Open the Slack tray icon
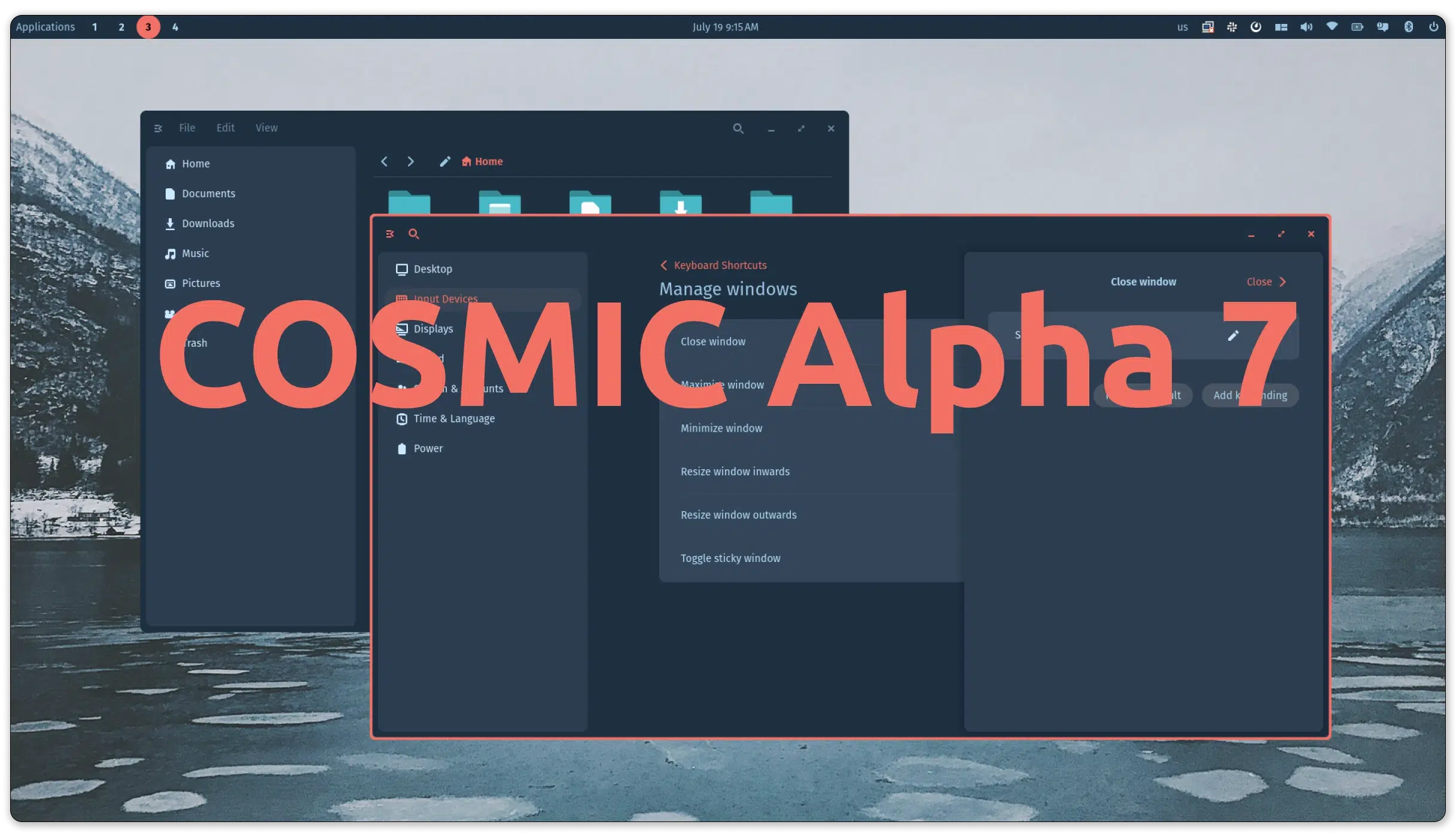 pos(1232,27)
